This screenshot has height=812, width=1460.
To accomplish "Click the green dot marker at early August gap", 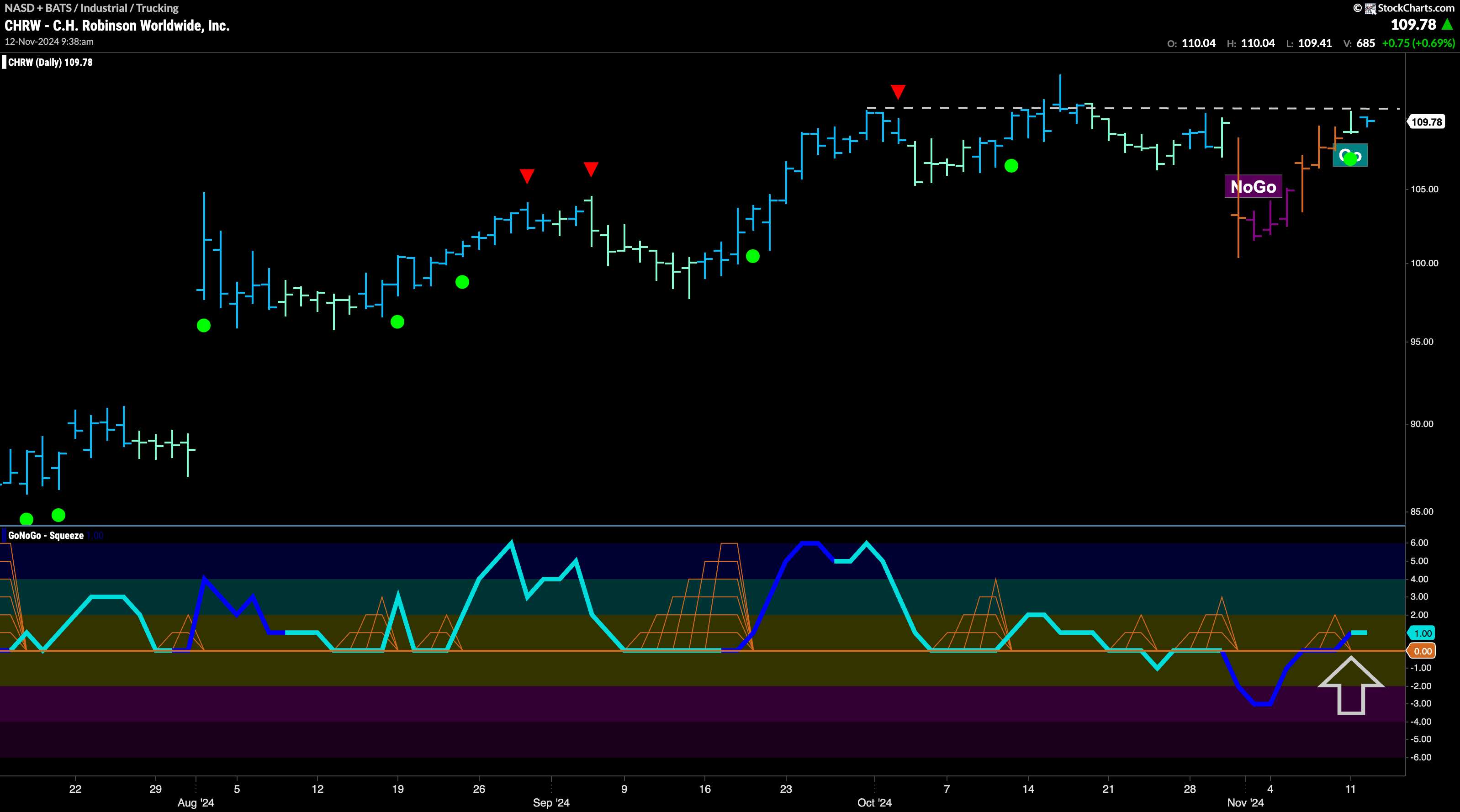I will (203, 325).
